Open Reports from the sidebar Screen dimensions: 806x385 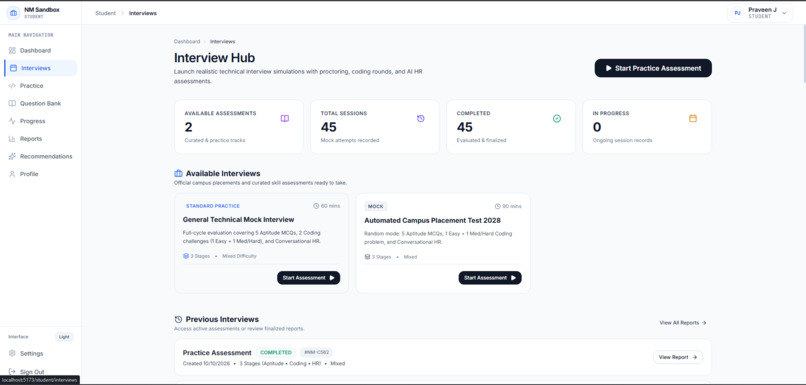tap(41, 139)
